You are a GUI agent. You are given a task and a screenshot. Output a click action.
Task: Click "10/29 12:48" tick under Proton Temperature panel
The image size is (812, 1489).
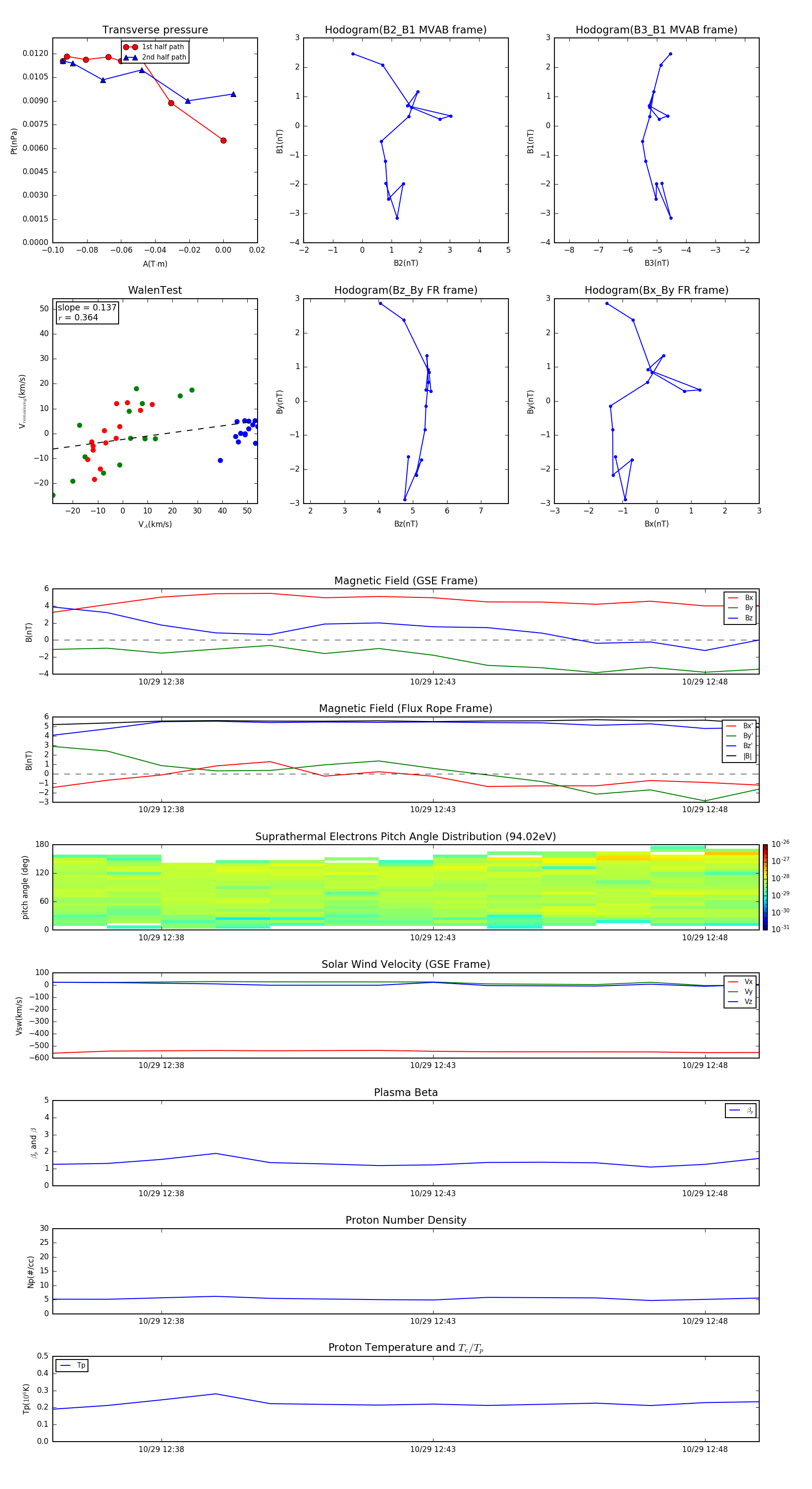tap(705, 1450)
